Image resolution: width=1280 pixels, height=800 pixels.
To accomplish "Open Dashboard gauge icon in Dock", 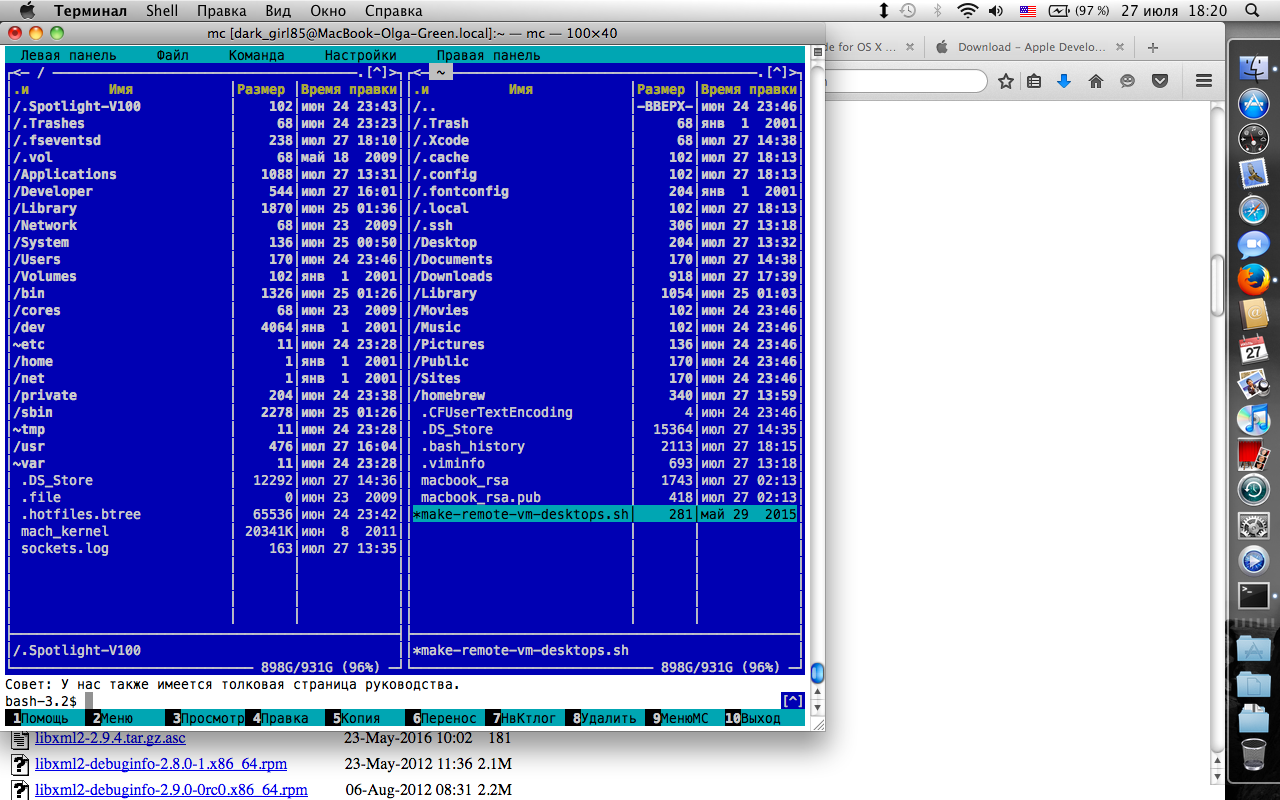I will [x=1253, y=138].
